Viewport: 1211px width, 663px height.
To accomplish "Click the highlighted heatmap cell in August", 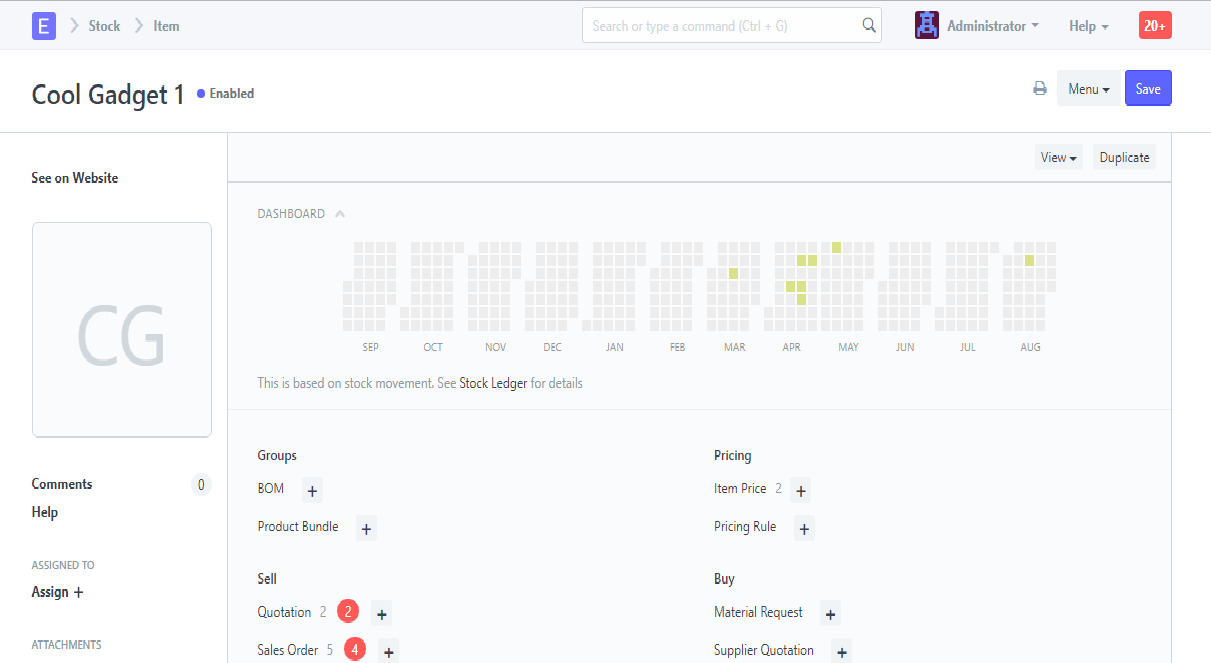I will click(1029, 260).
